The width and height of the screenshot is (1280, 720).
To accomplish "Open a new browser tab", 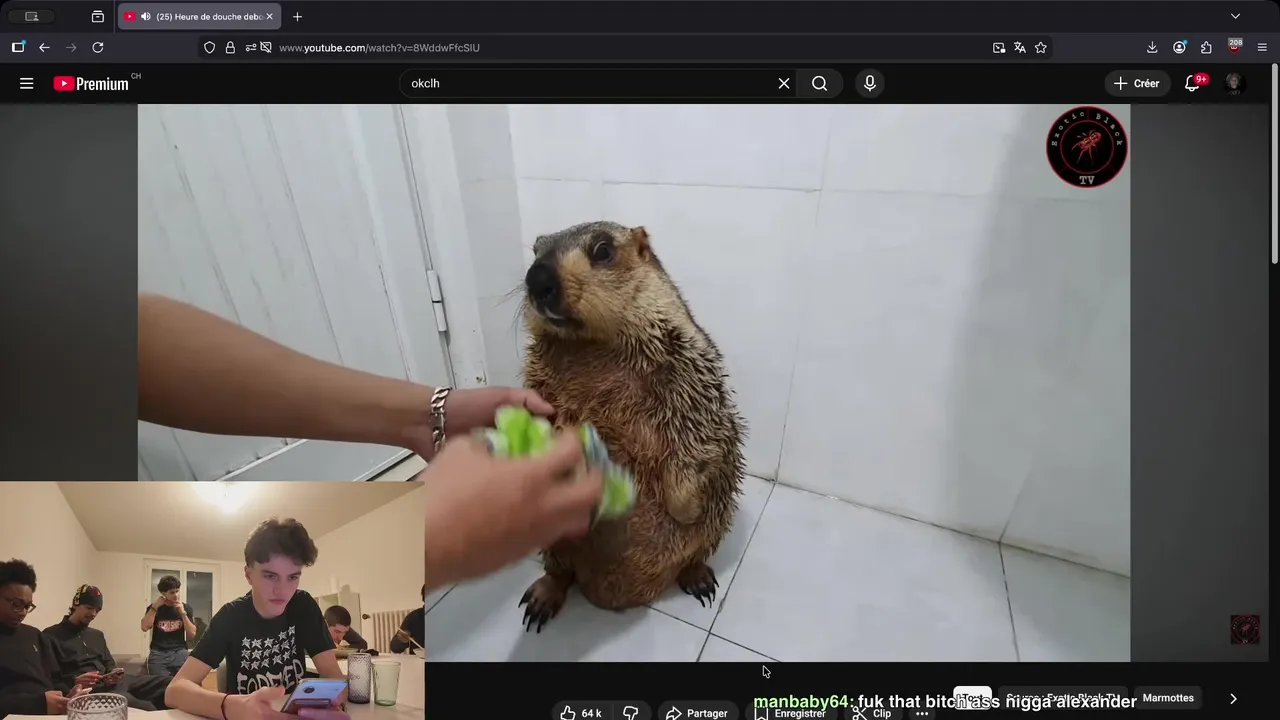I will (x=297, y=17).
